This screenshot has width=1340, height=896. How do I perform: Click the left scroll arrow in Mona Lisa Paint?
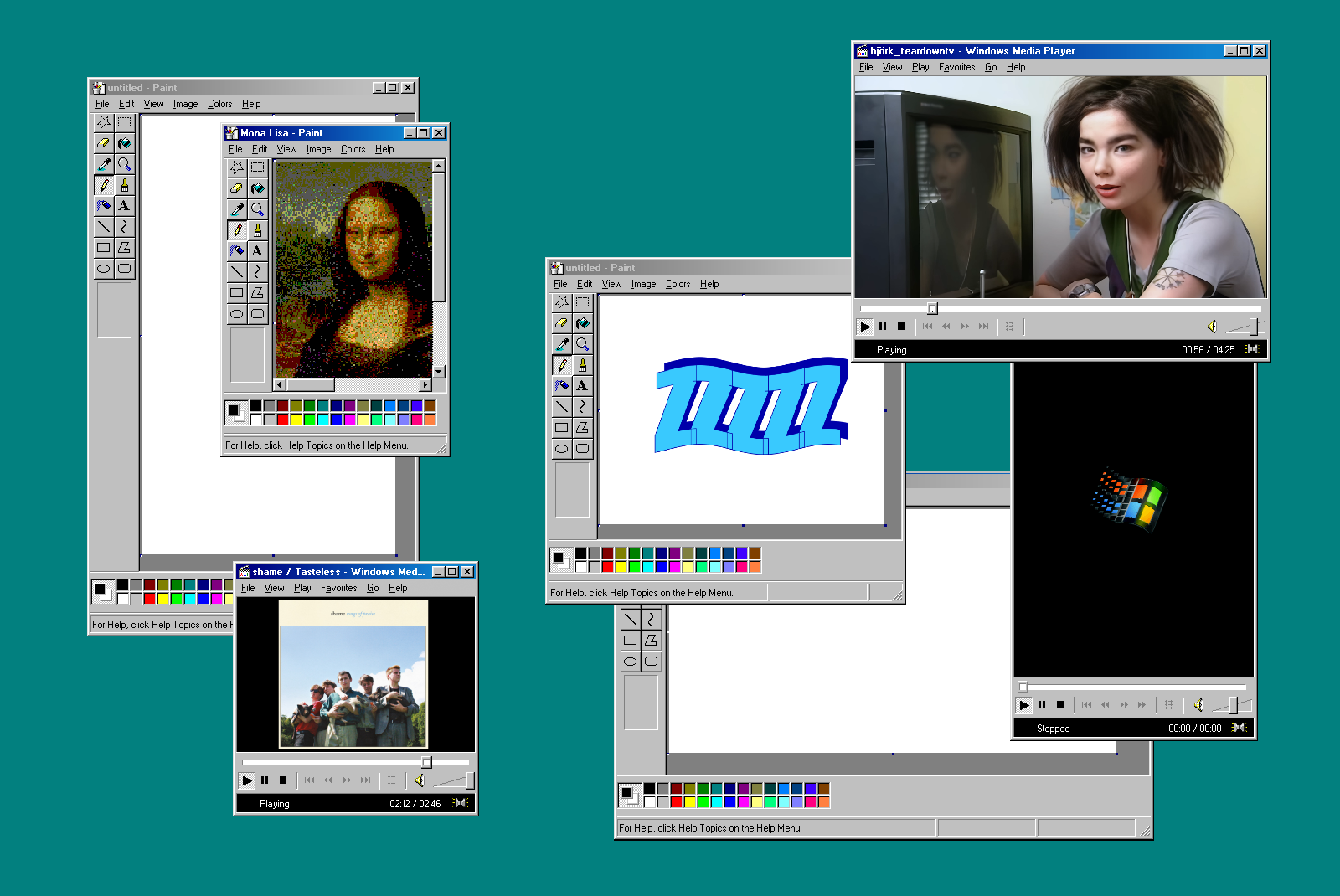(280, 385)
